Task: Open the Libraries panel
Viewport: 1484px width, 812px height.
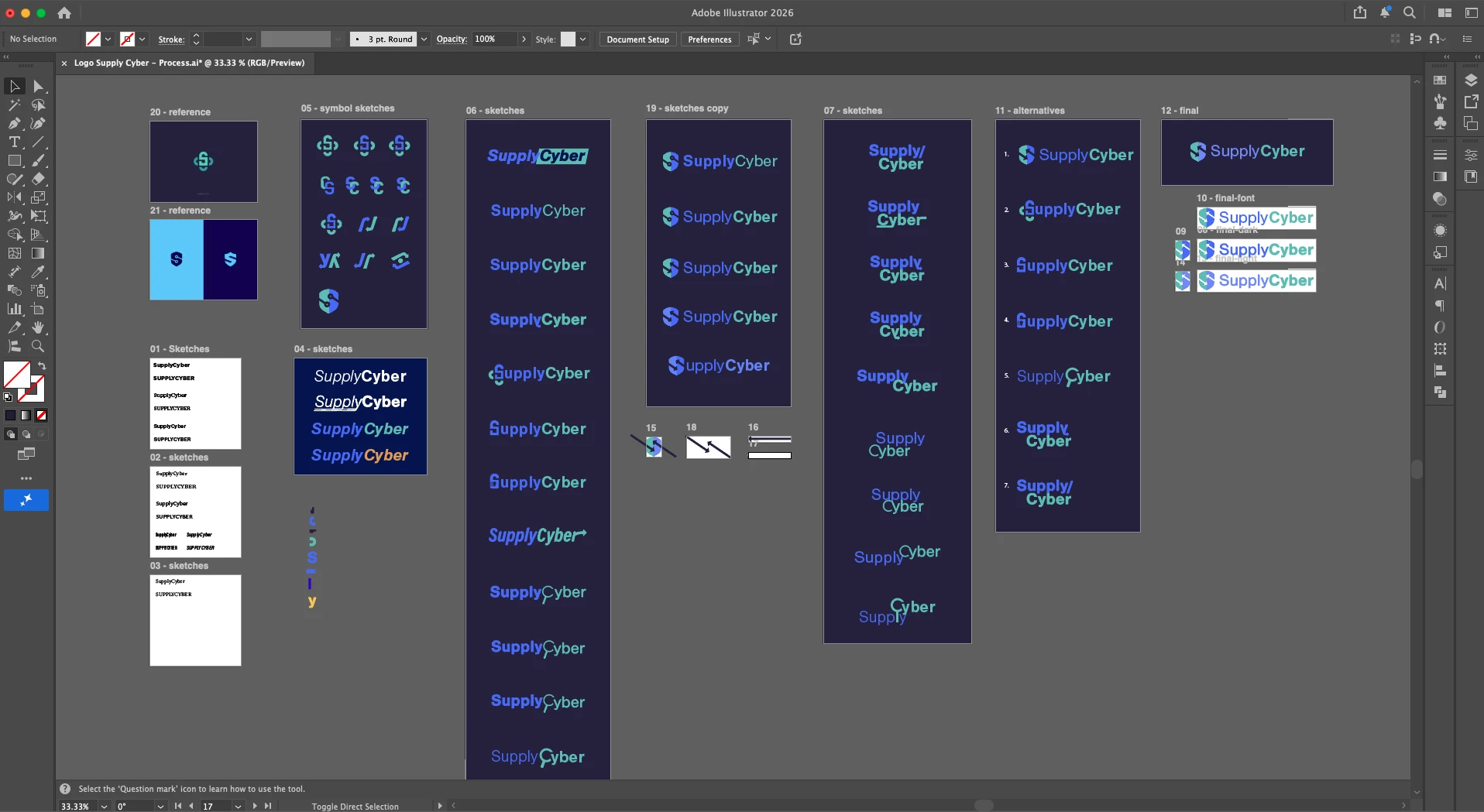Action: (1471, 176)
